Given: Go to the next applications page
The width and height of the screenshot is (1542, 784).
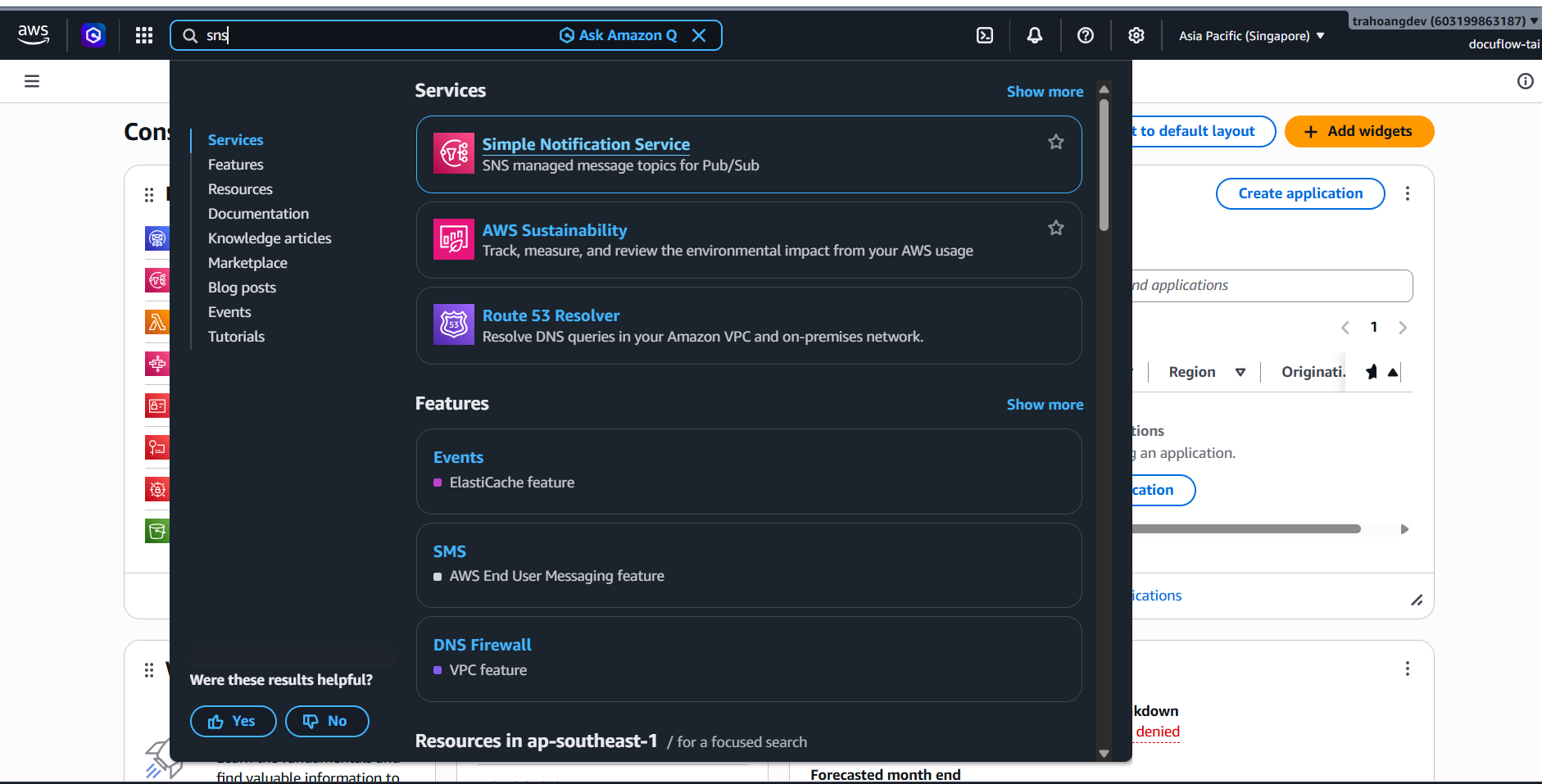Looking at the screenshot, I should pos(1403,328).
